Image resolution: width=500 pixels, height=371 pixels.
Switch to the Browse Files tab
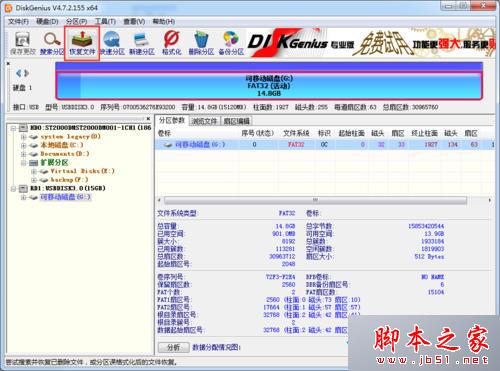[204, 121]
